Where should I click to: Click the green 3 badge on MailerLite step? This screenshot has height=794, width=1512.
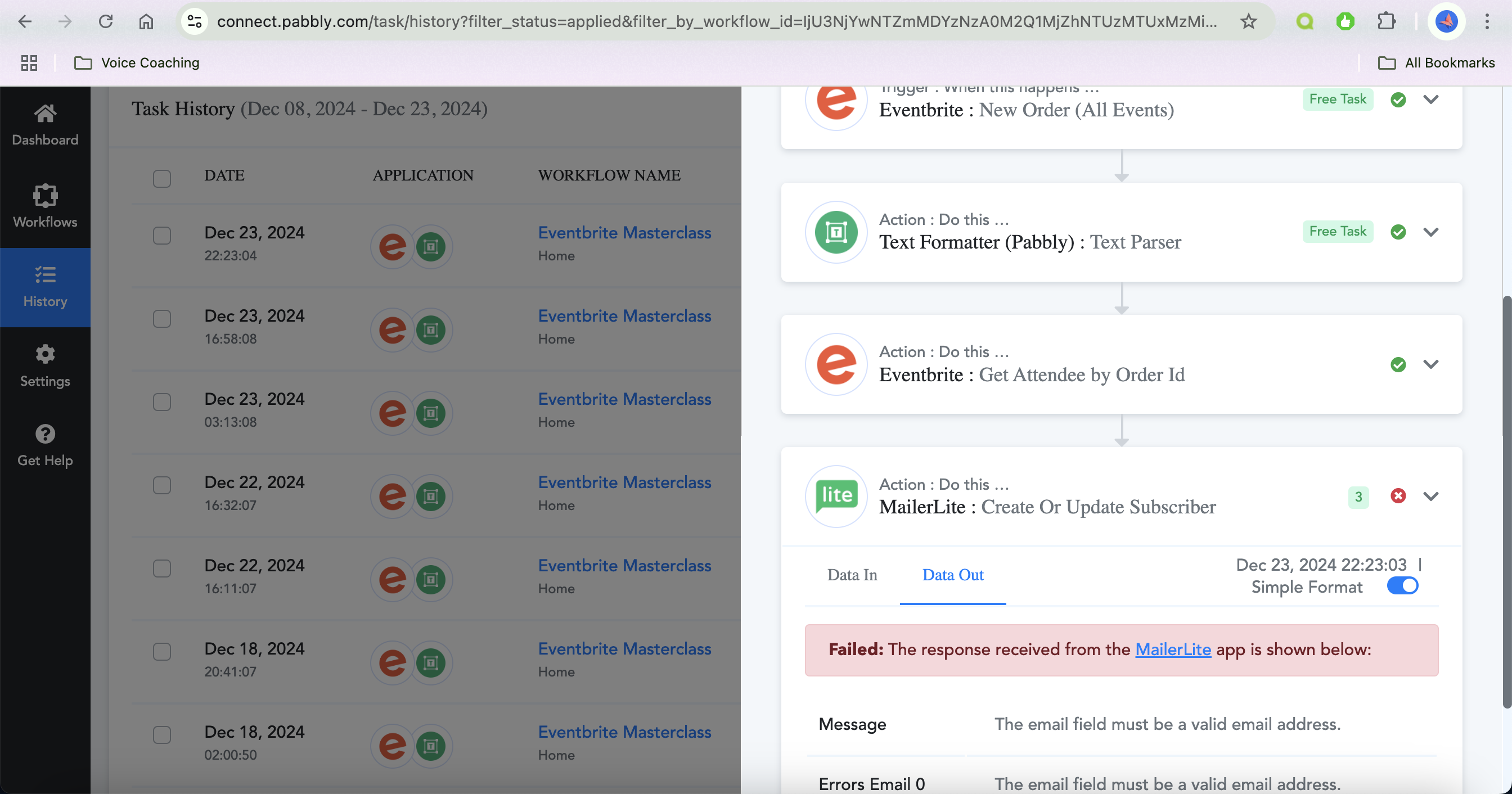click(1358, 497)
